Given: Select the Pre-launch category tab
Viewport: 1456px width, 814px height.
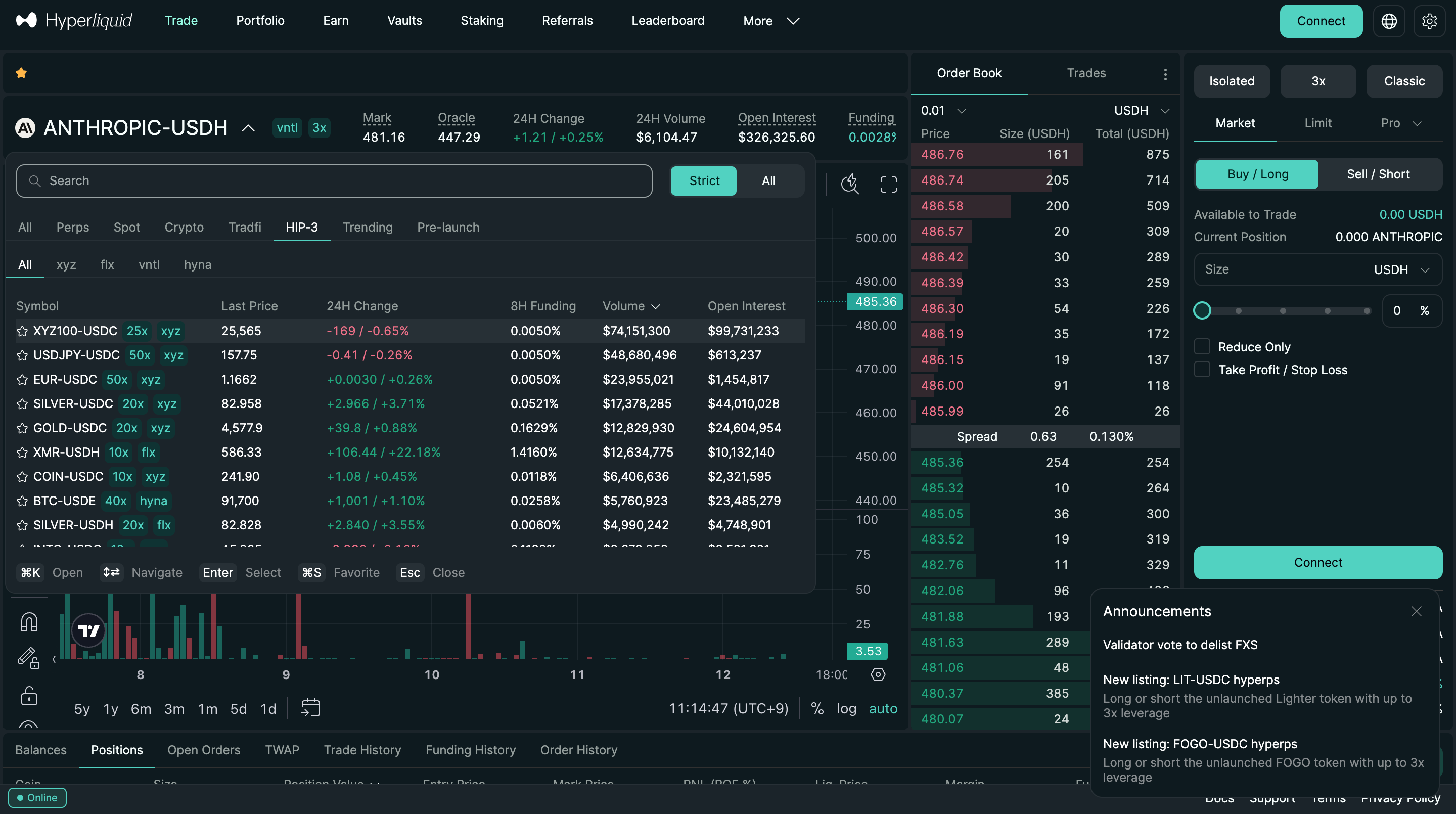Looking at the screenshot, I should click(447, 227).
